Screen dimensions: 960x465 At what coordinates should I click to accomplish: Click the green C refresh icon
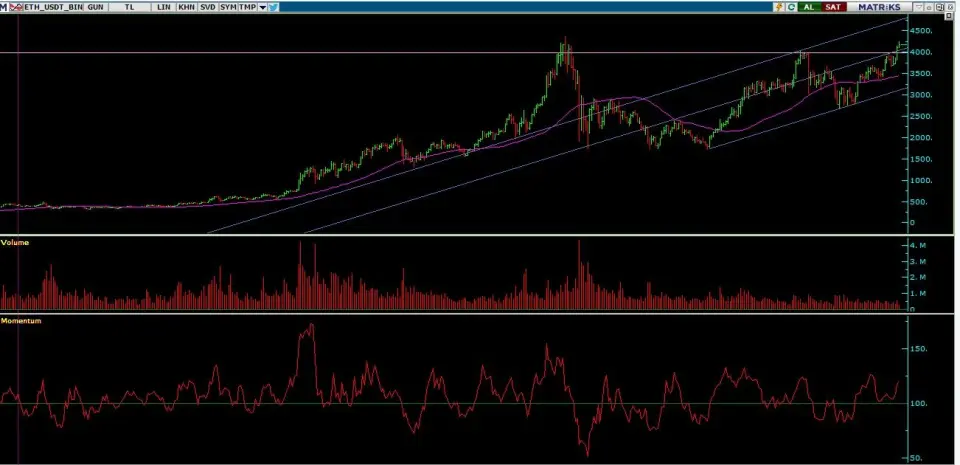tap(791, 6)
